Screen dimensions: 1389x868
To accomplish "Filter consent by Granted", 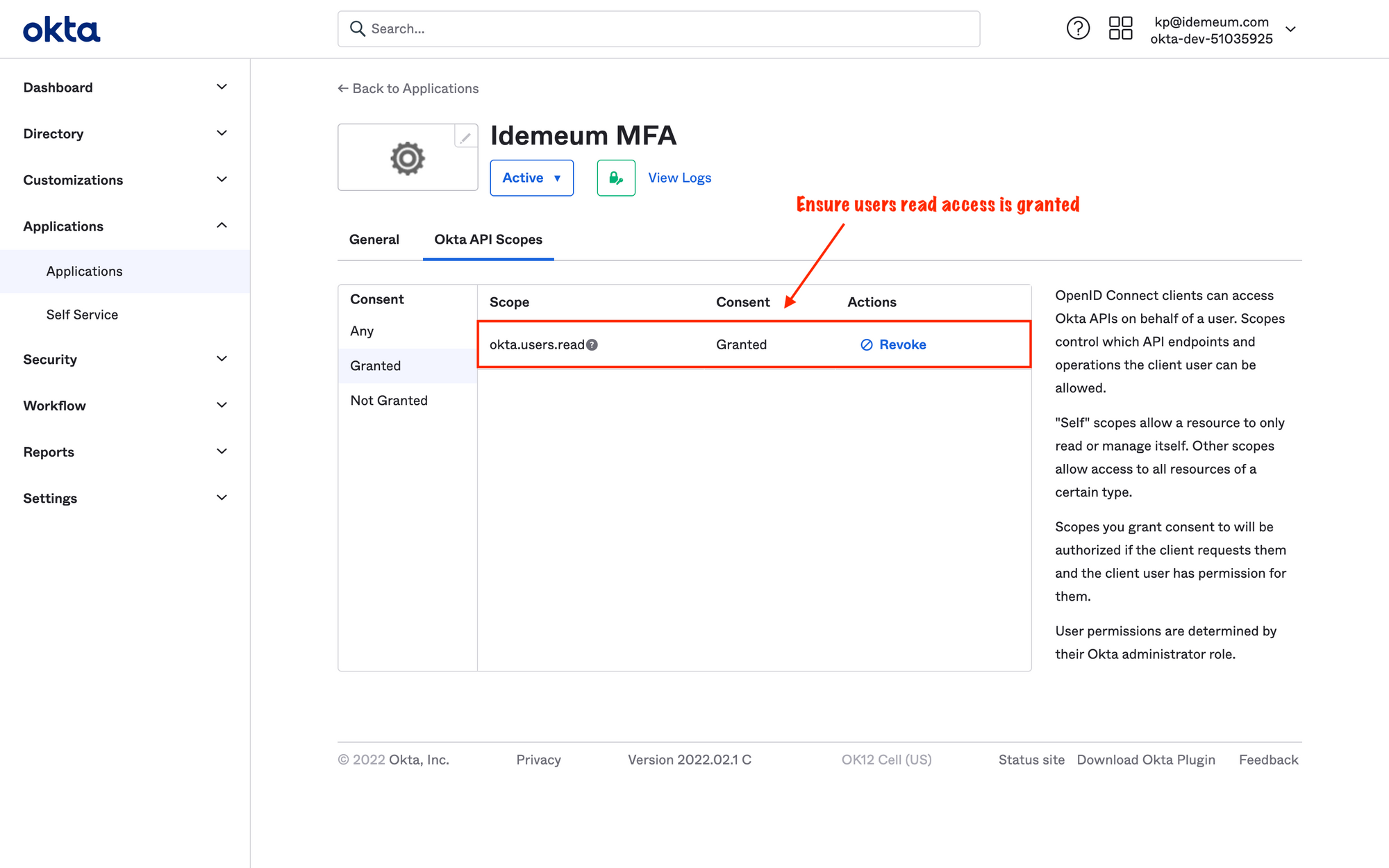I will (408, 366).
